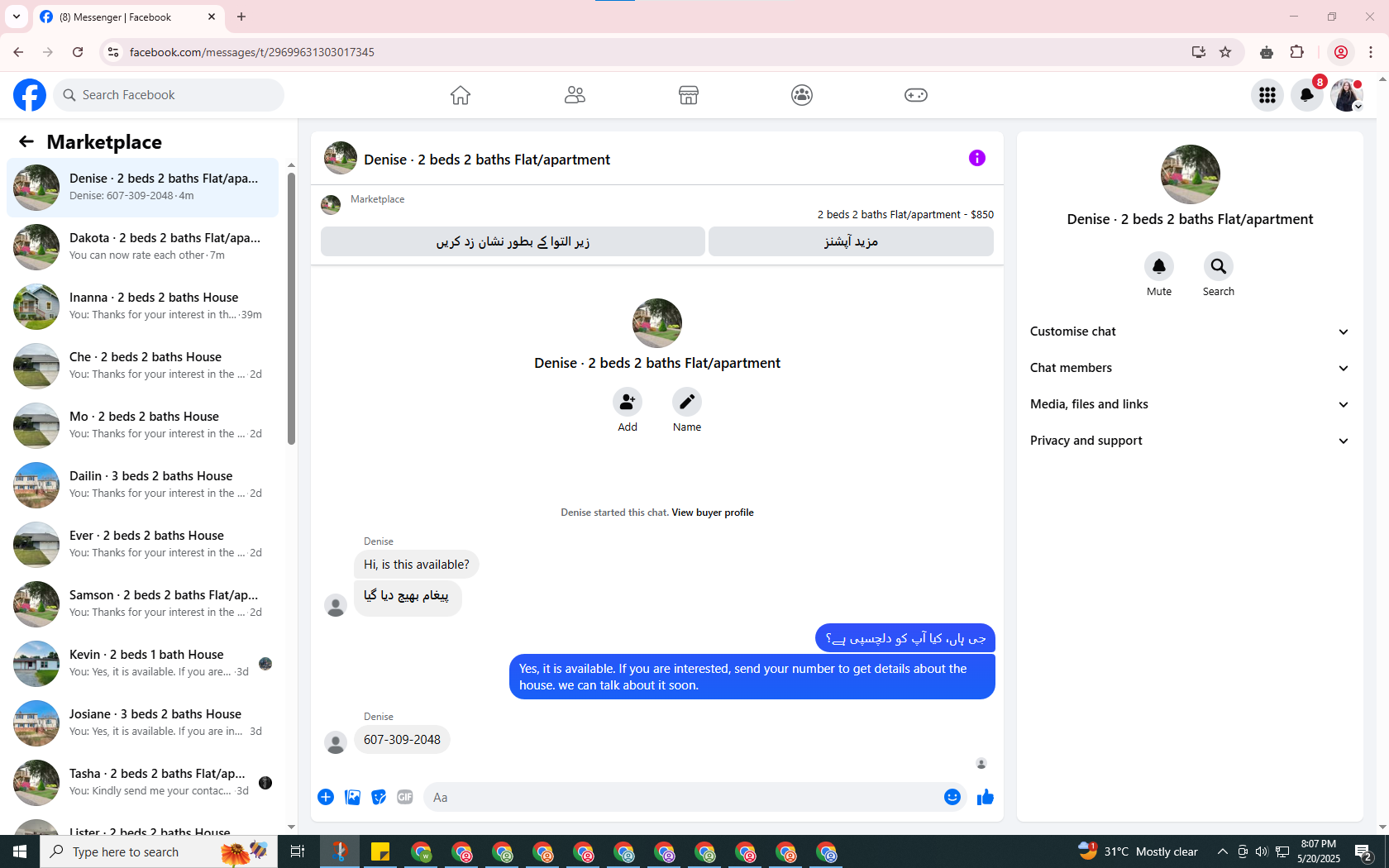Viewport: 1389px width, 868px height.
Task: Search the conversation with the magnifier icon
Action: (1219, 266)
